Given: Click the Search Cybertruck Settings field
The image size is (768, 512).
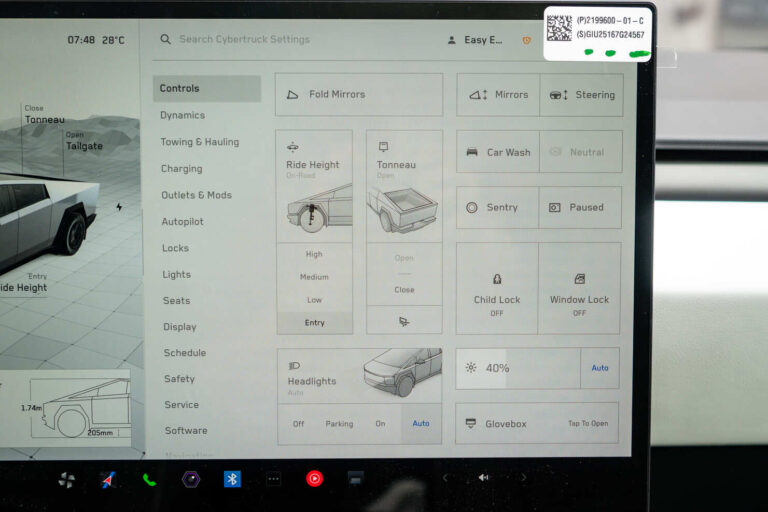Looking at the screenshot, I should (x=244, y=39).
